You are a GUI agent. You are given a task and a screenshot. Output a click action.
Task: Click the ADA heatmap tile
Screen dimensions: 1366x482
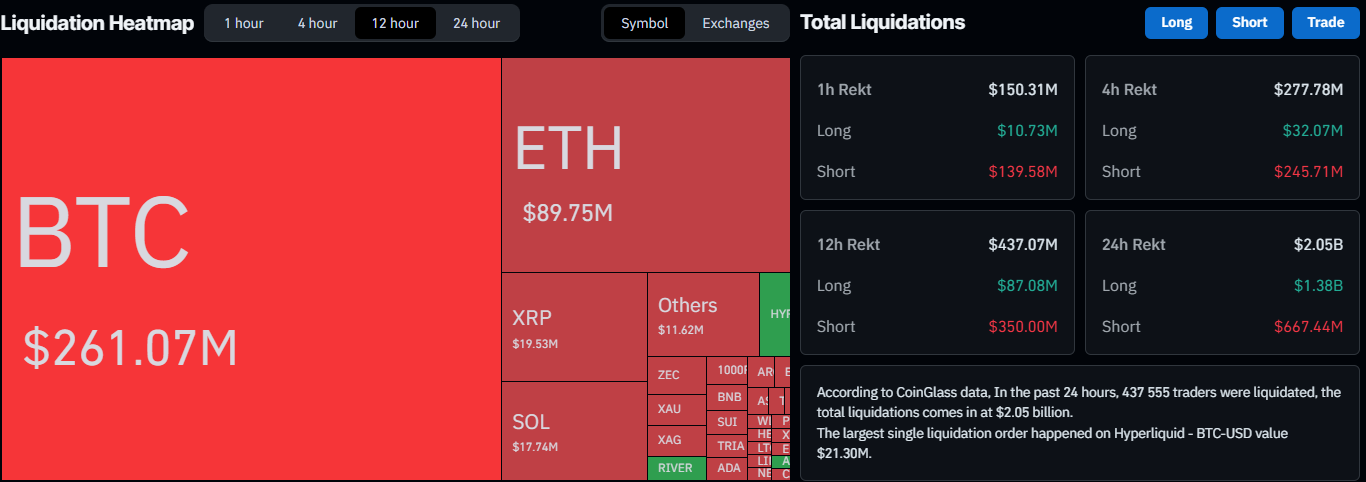728,468
